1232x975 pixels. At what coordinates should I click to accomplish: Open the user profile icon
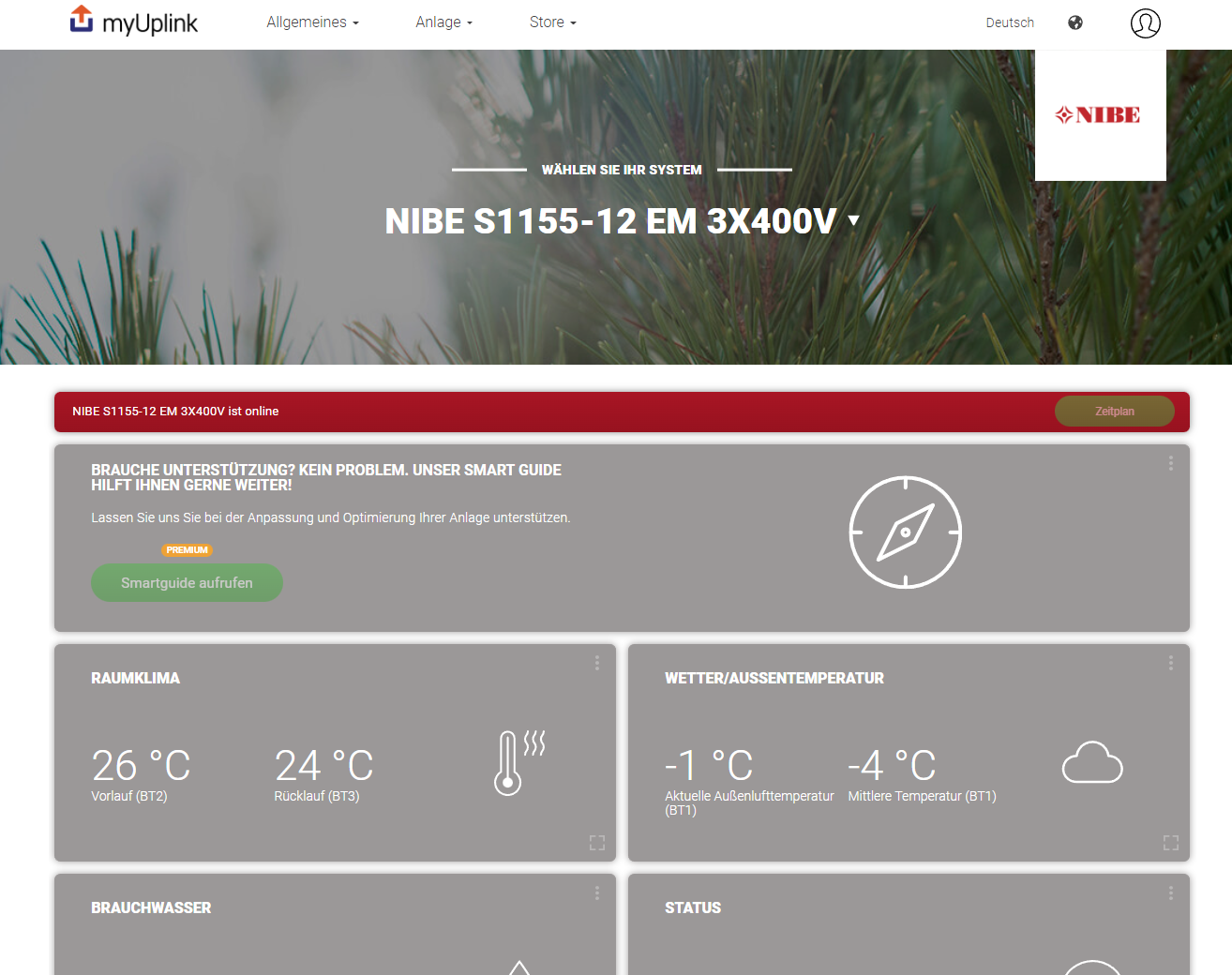[1145, 22]
